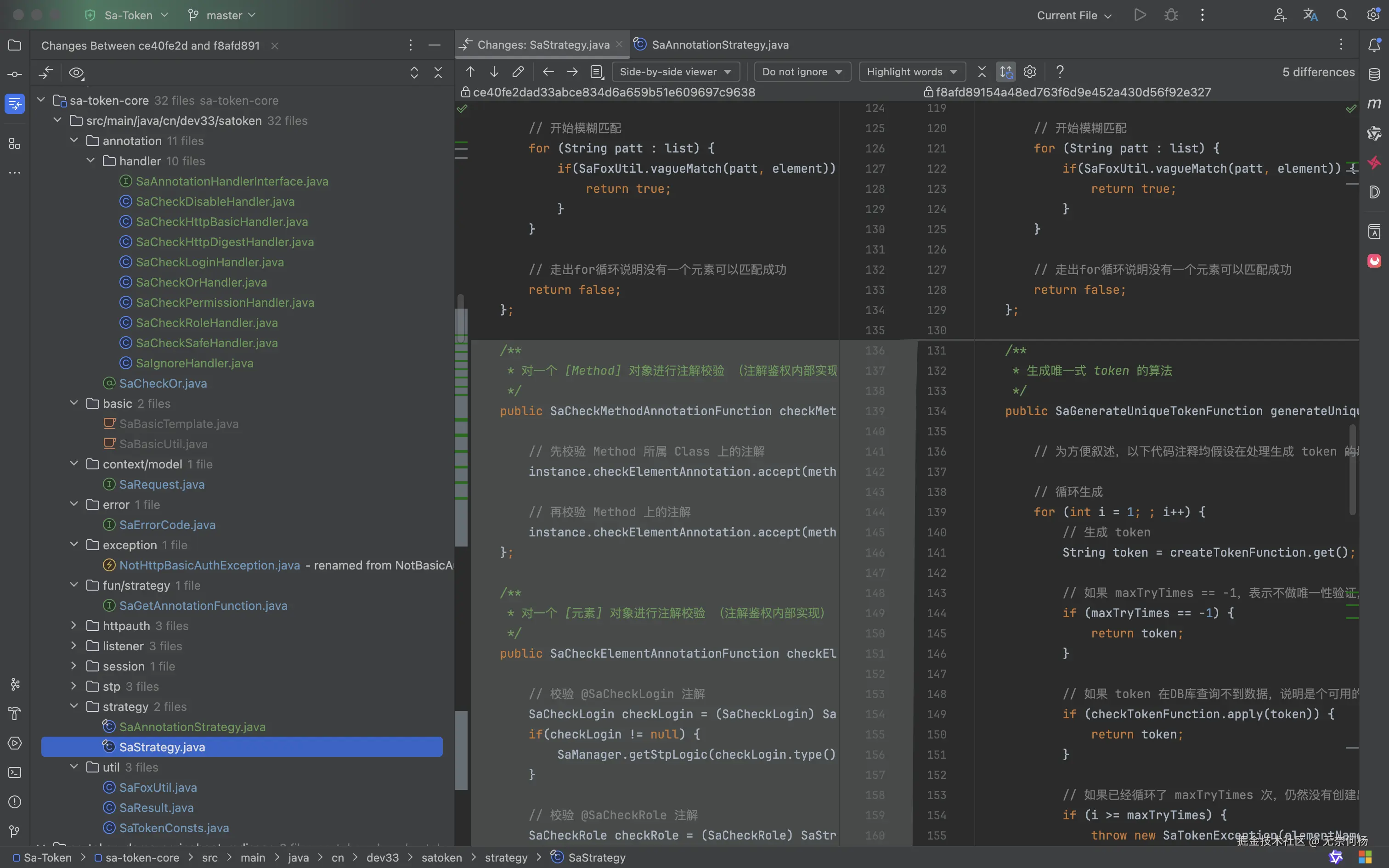1389x868 pixels.
Task: Expand the httpauth folder
Action: (x=74, y=626)
